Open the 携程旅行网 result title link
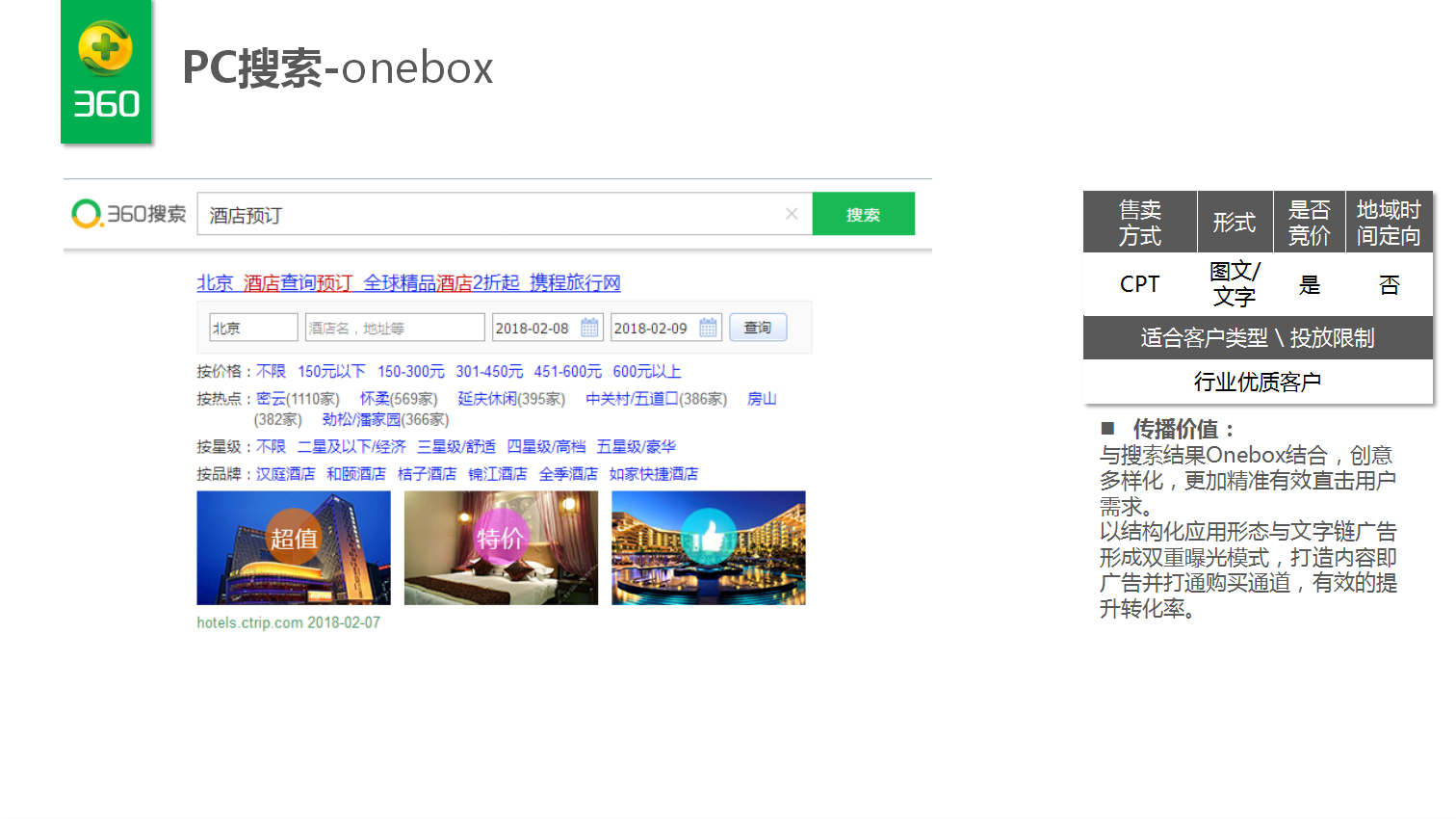 [x=409, y=282]
